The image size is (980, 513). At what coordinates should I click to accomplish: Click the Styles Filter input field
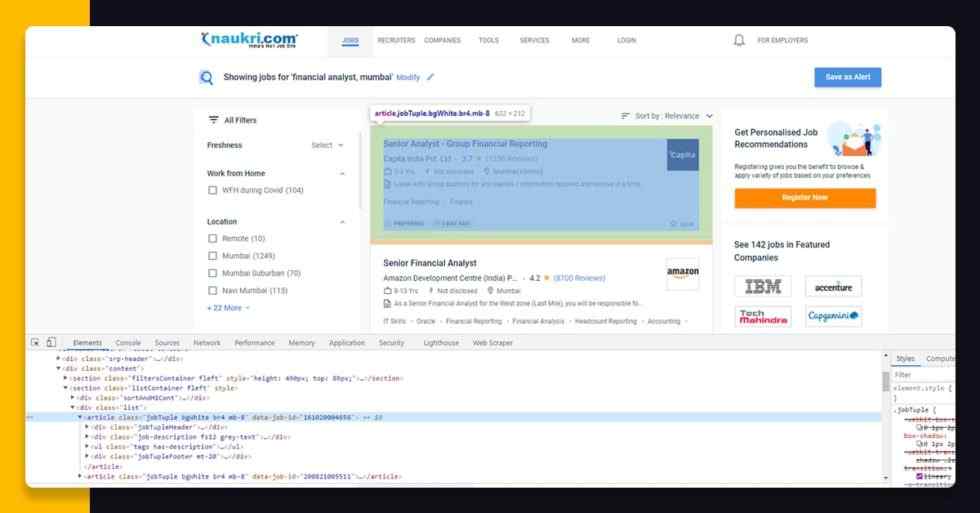[922, 375]
